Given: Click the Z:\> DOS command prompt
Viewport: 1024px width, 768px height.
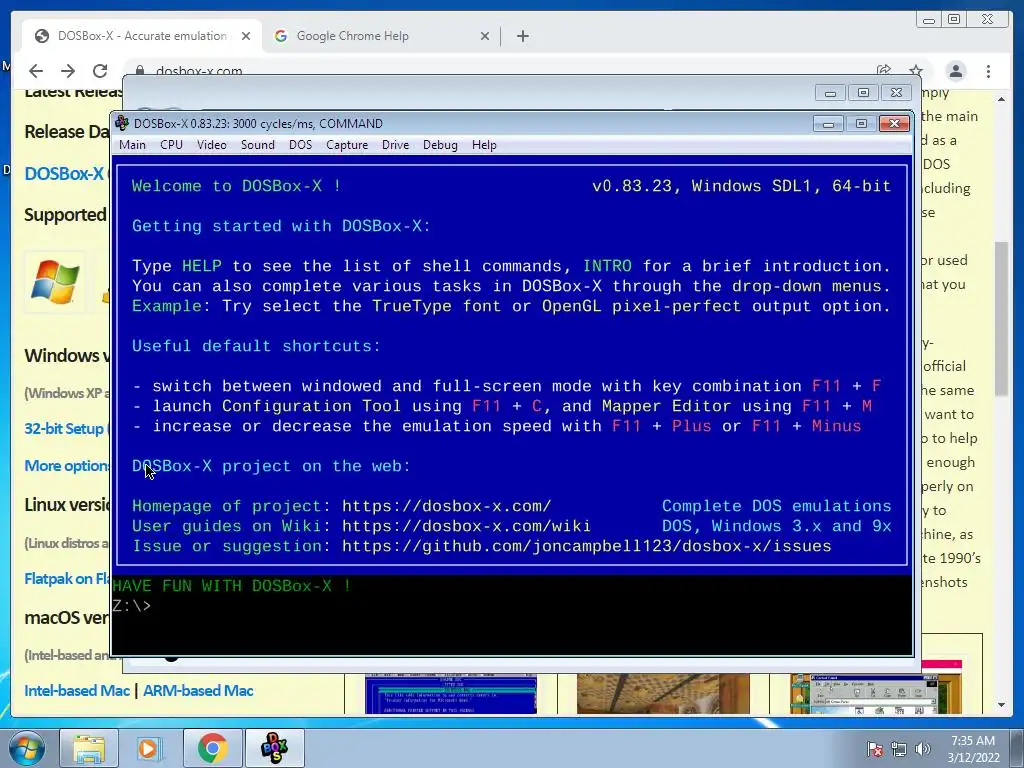Looking at the screenshot, I should tap(131, 606).
